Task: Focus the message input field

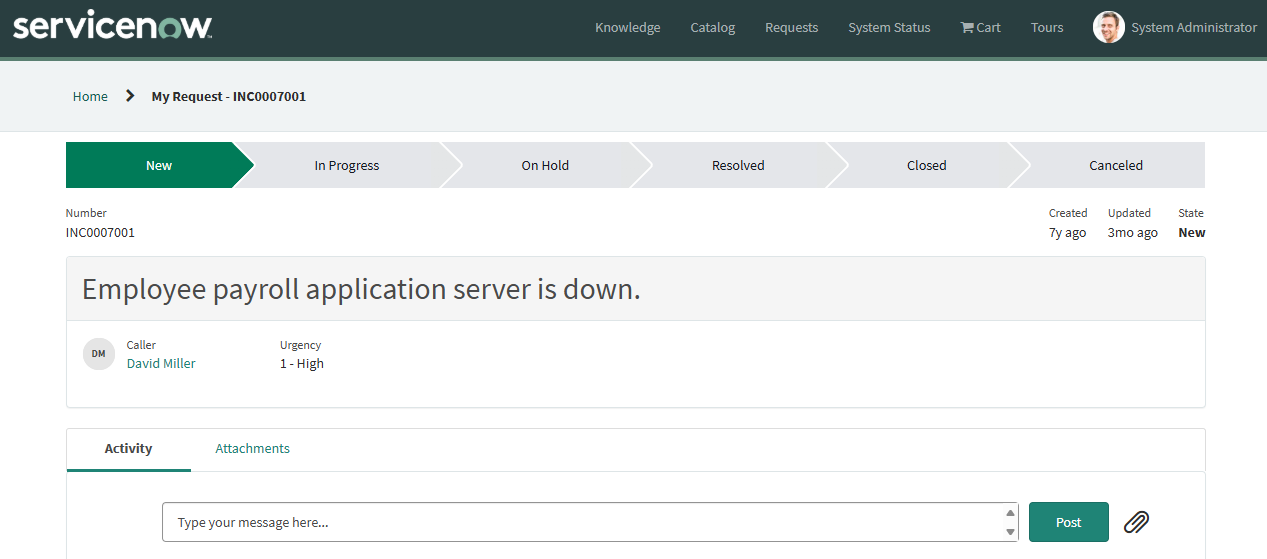Action: click(590, 522)
